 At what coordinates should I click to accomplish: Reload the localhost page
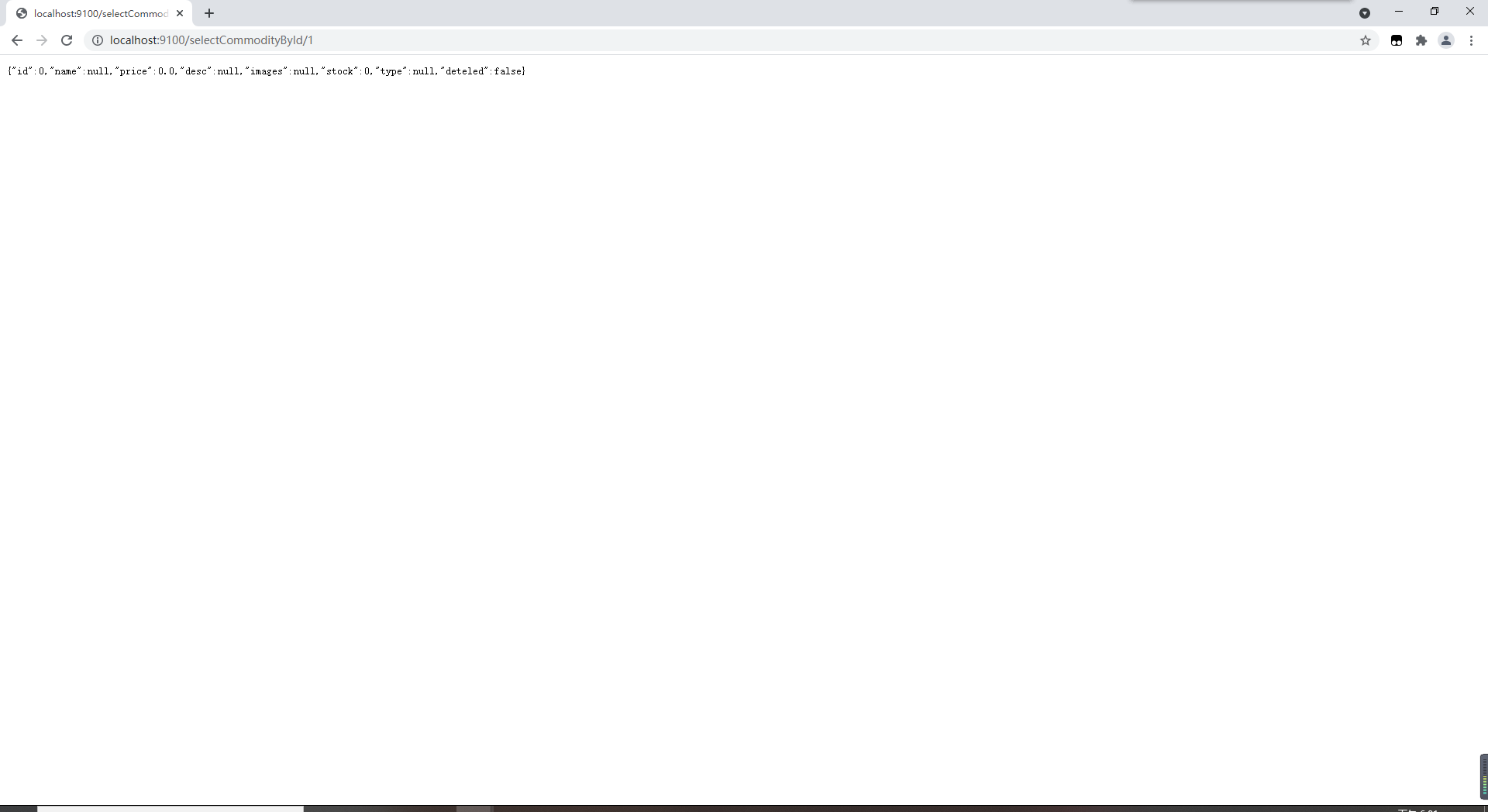click(67, 40)
